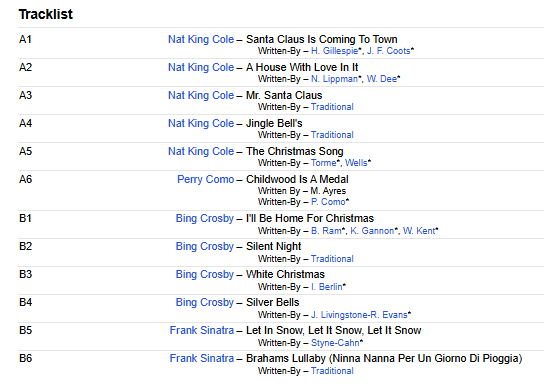Open Traditional link under Silent Night

click(x=332, y=259)
